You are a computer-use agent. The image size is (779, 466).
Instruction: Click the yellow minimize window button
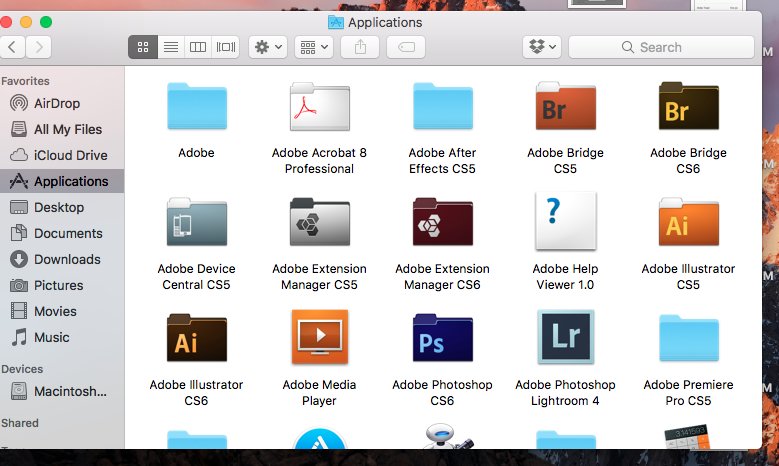point(26,22)
